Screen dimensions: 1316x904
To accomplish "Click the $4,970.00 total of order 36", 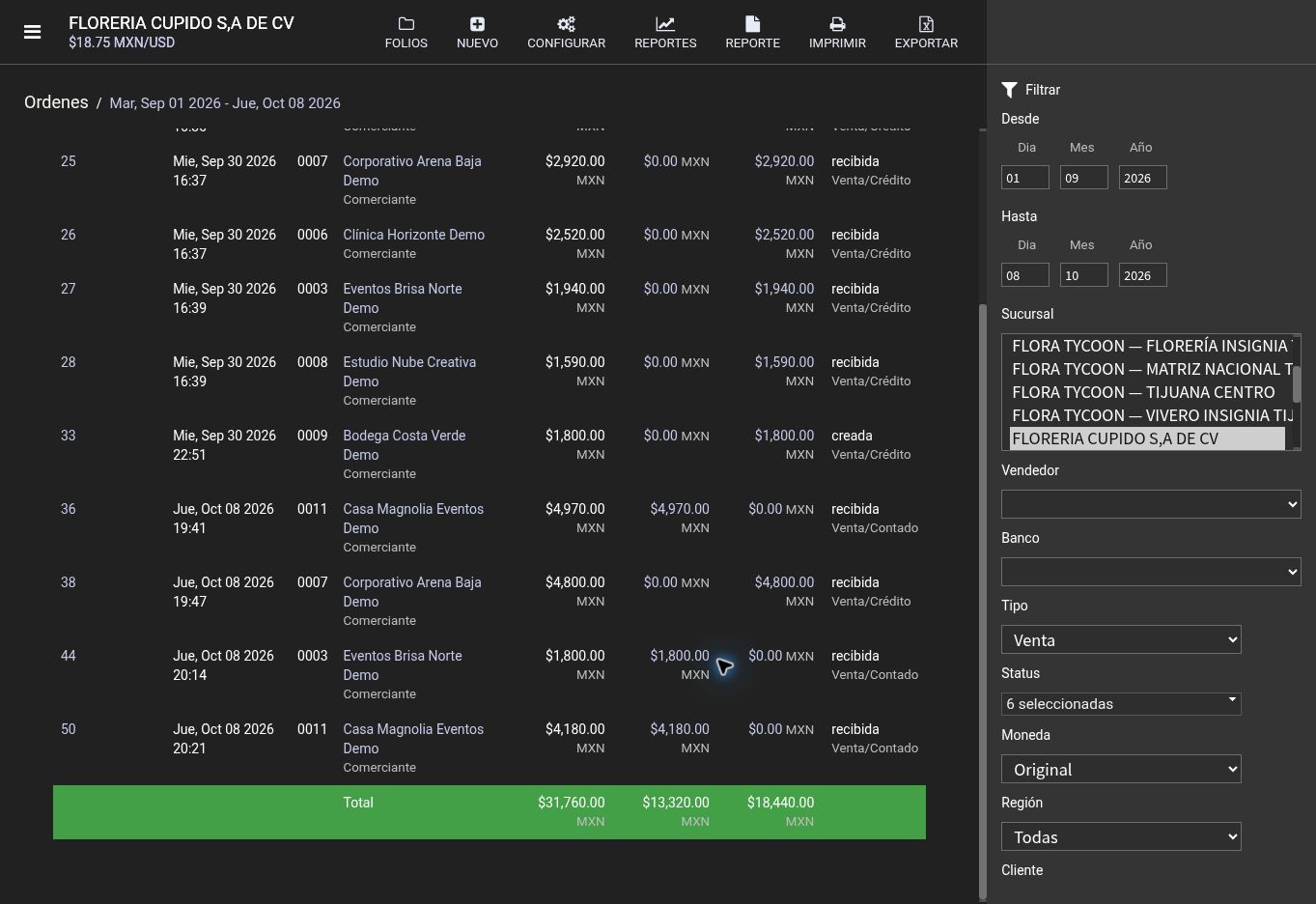I will pyautogui.click(x=574, y=509).
